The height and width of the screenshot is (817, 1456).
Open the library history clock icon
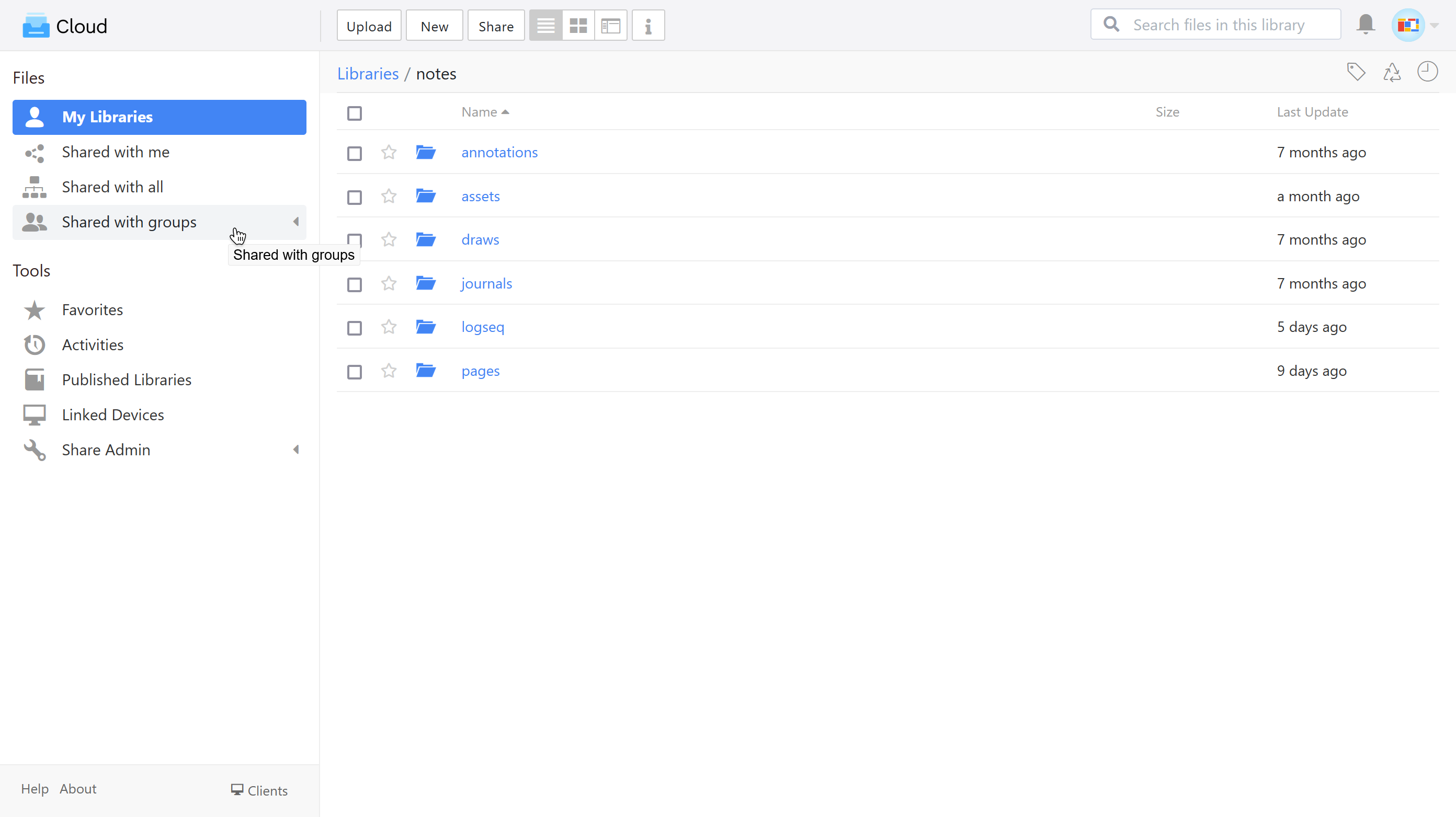pos(1427,72)
